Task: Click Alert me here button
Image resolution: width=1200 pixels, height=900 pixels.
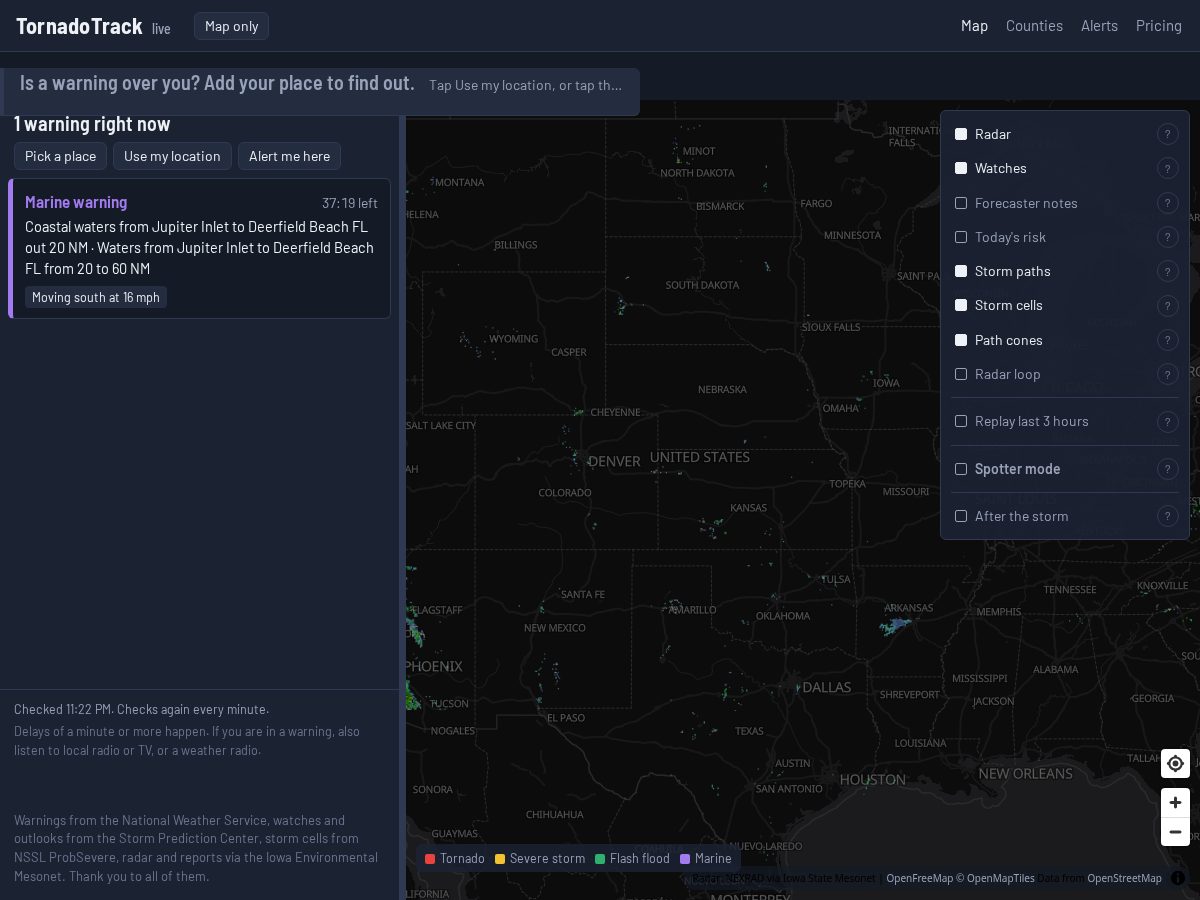Action: tap(289, 156)
